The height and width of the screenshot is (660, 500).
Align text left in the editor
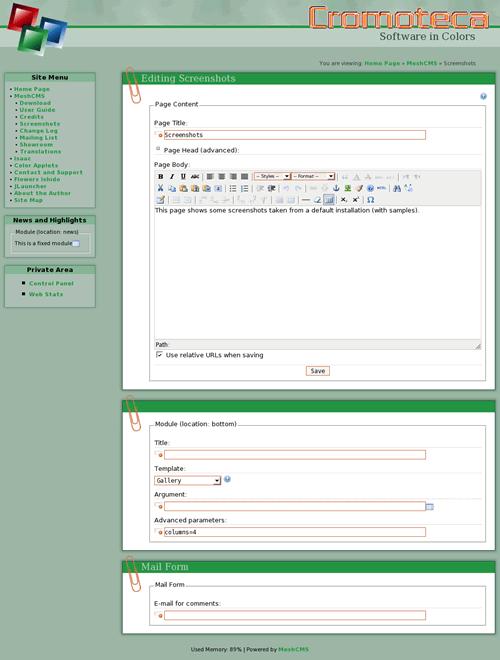[x=210, y=176]
